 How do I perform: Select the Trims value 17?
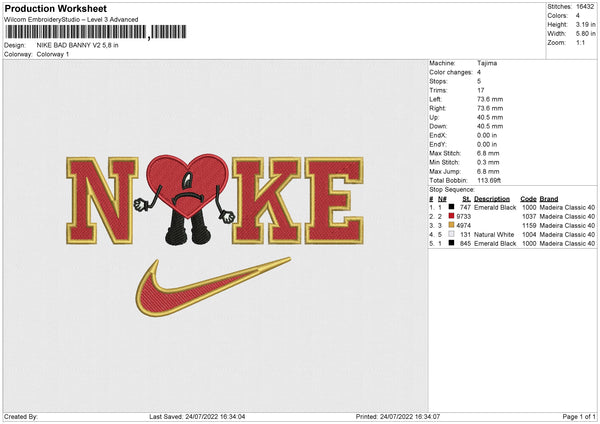click(x=481, y=90)
